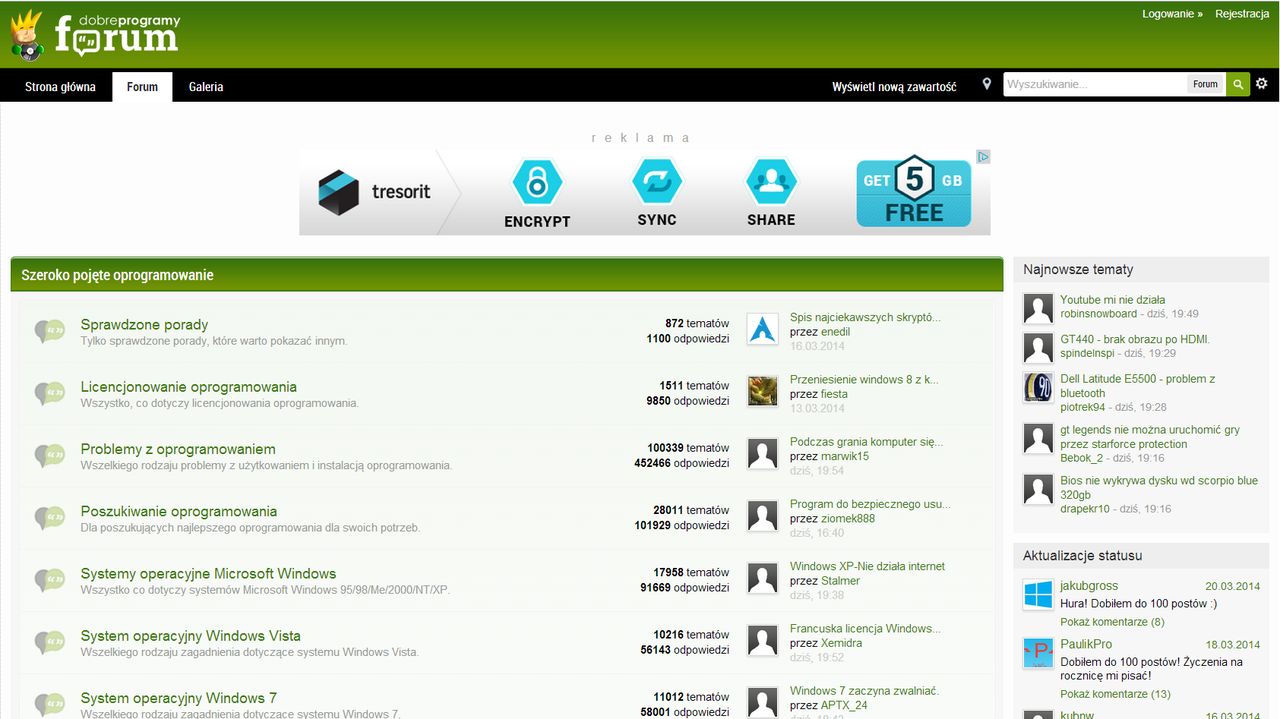Screen dimensions: 1280x719
Task: Click the dobreprogramy forum logo
Action: pos(95,35)
